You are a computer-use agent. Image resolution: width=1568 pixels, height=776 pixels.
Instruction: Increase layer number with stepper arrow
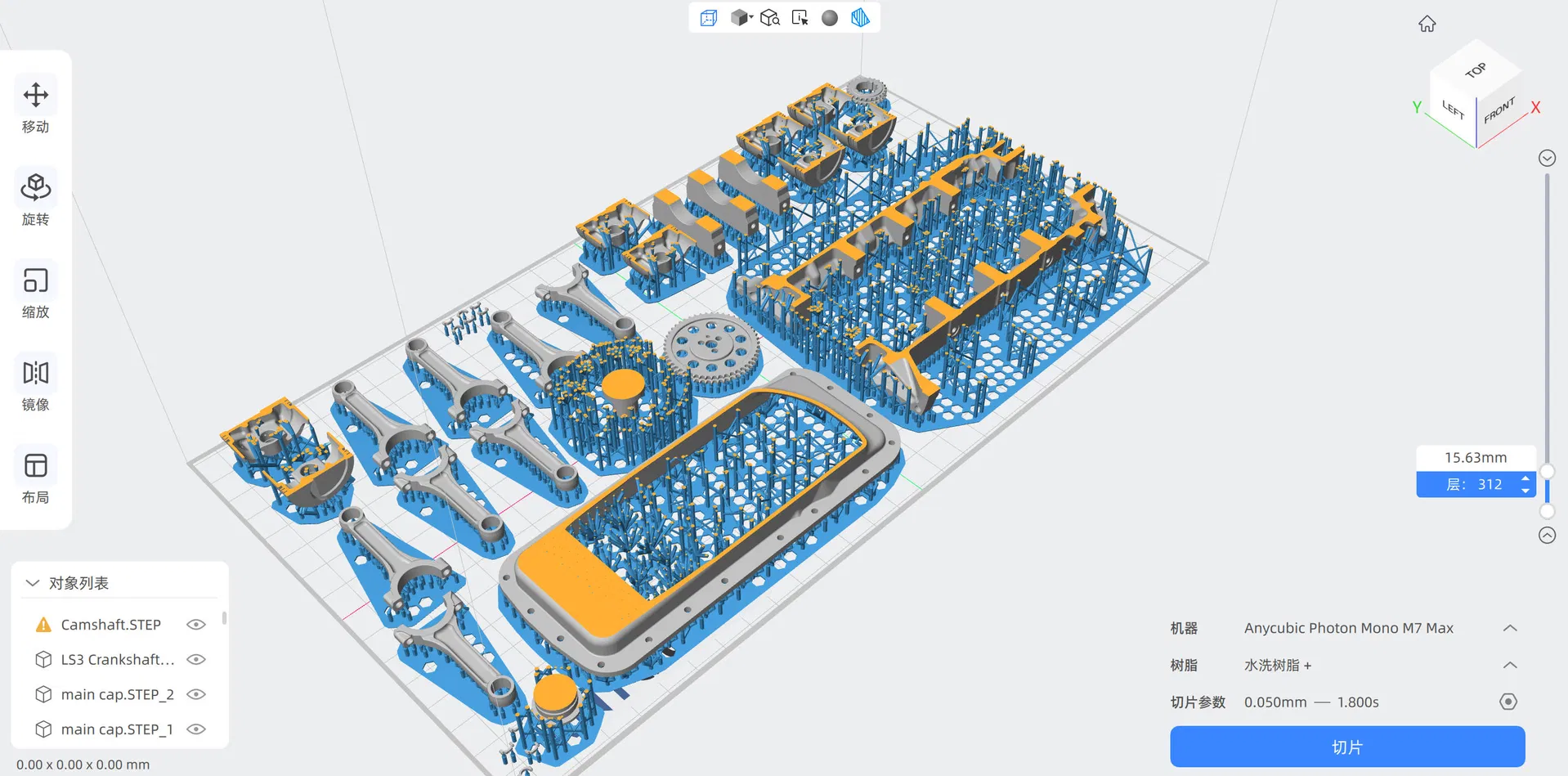click(x=1525, y=480)
